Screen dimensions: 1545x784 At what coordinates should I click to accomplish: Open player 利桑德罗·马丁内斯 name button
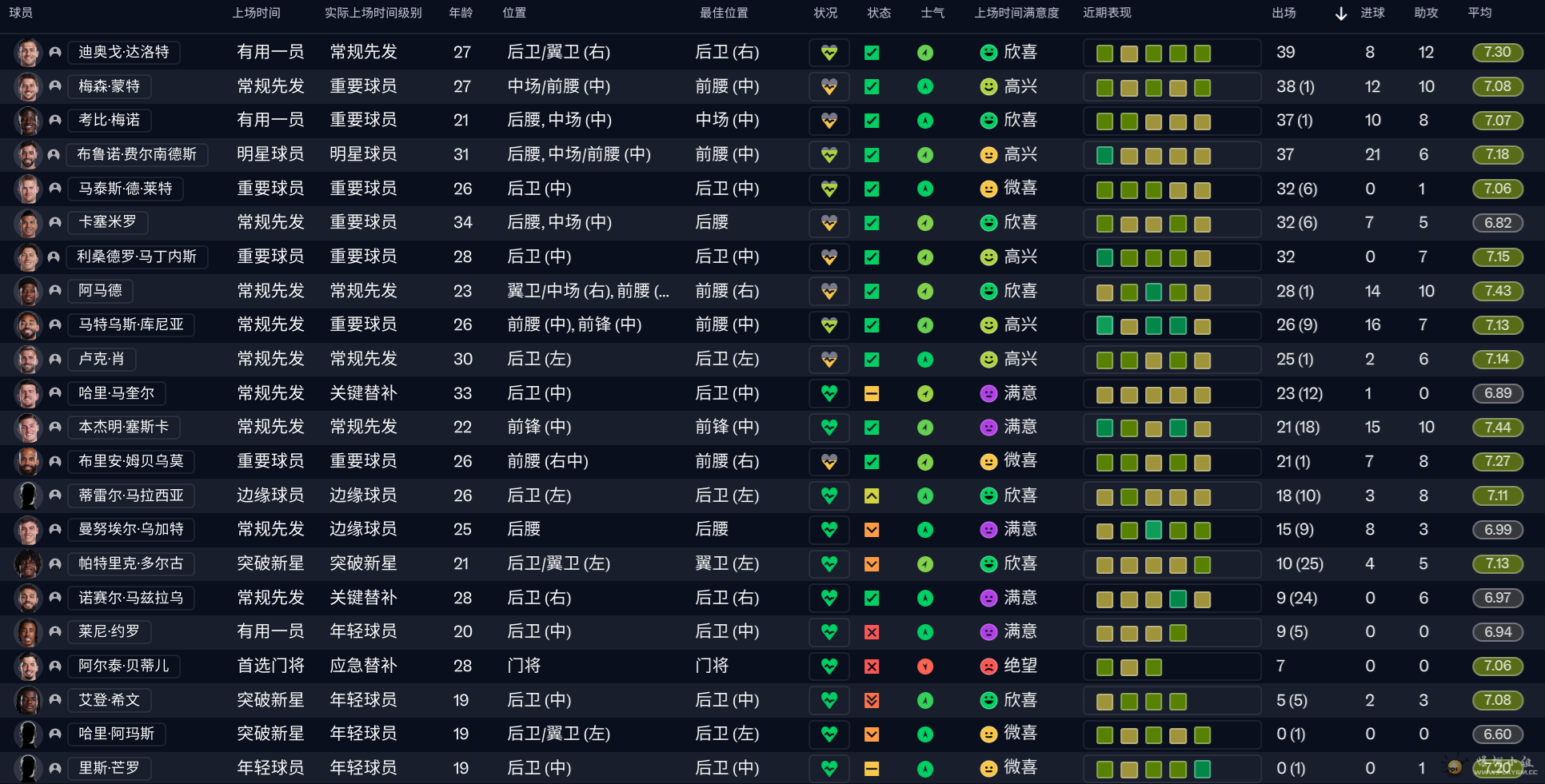click(137, 257)
